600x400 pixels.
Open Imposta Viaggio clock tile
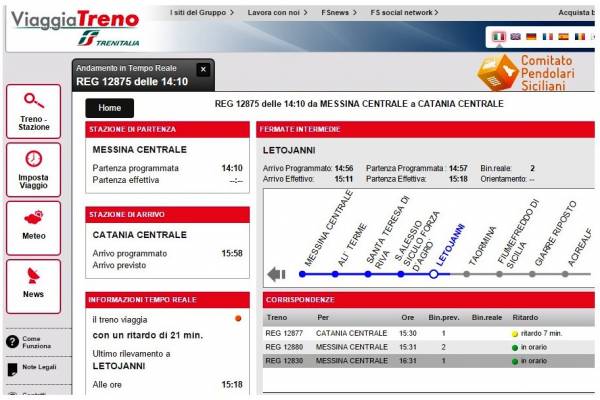click(x=34, y=170)
